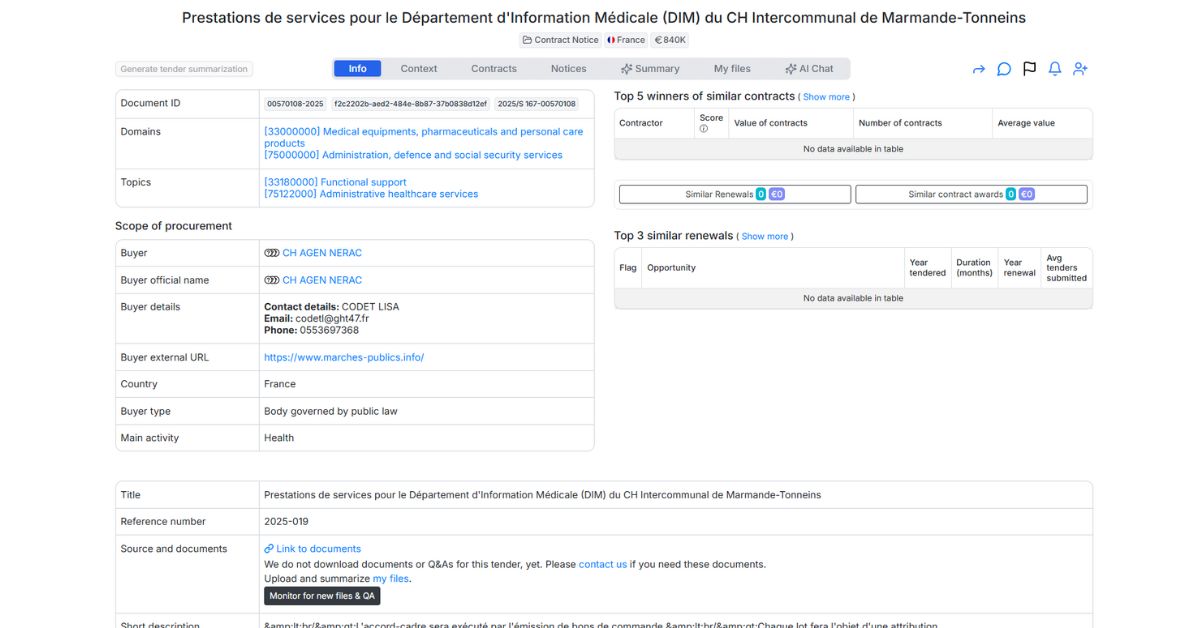
Task: Expand Show more for similar renewals
Action: (x=765, y=237)
